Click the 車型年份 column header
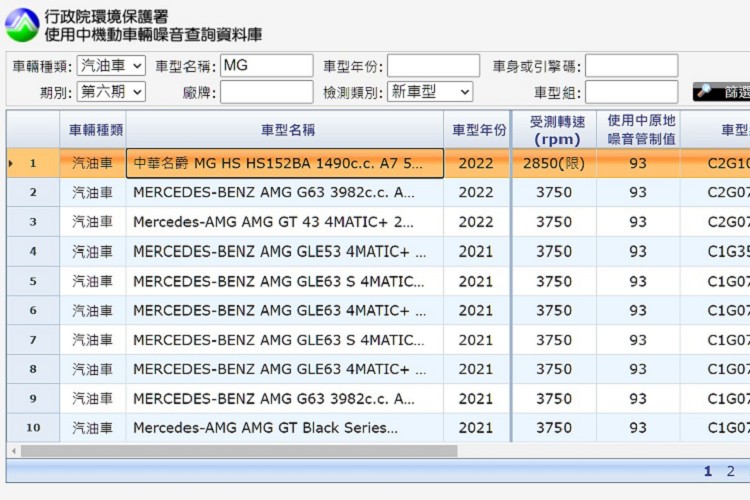The image size is (750, 500). [x=478, y=130]
